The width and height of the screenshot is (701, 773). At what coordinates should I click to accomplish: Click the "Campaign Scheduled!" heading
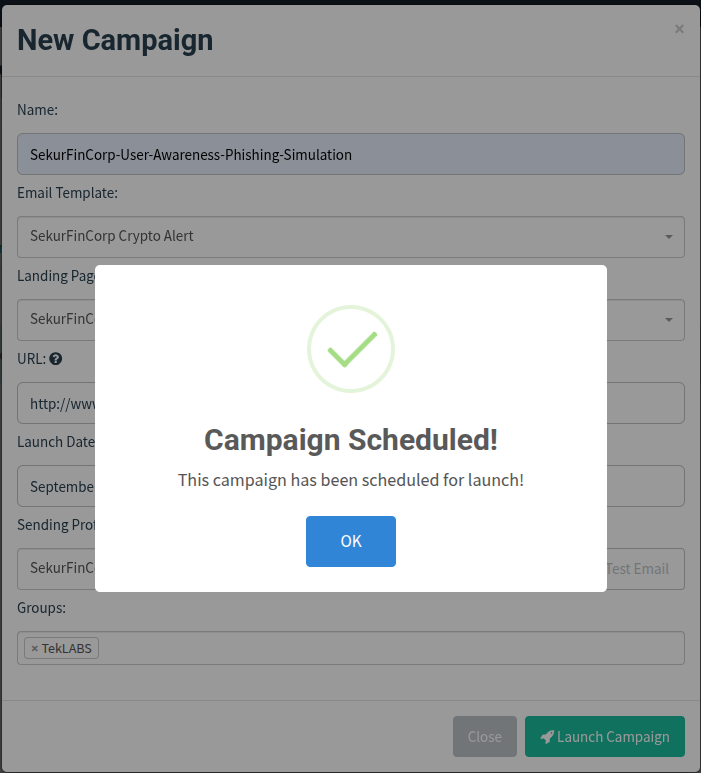tap(350, 440)
